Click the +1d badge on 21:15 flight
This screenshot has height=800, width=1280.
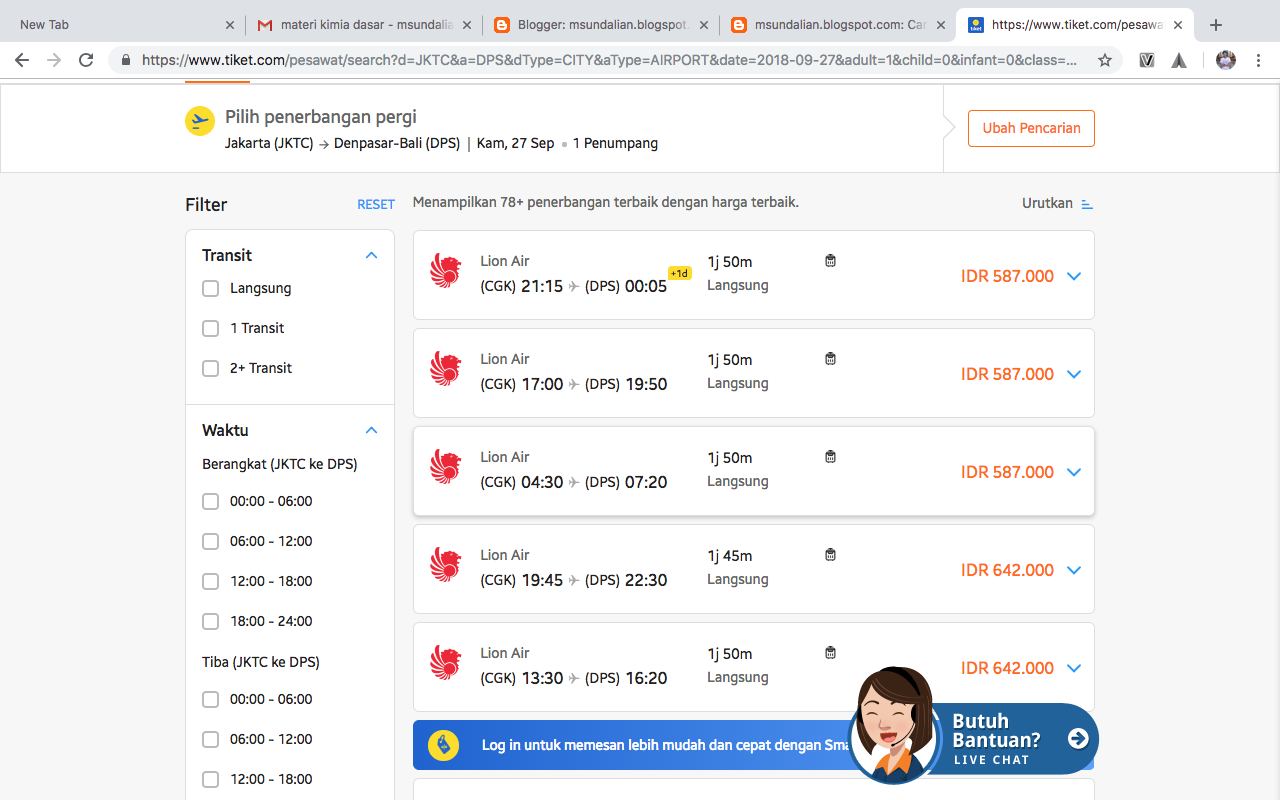coord(680,273)
